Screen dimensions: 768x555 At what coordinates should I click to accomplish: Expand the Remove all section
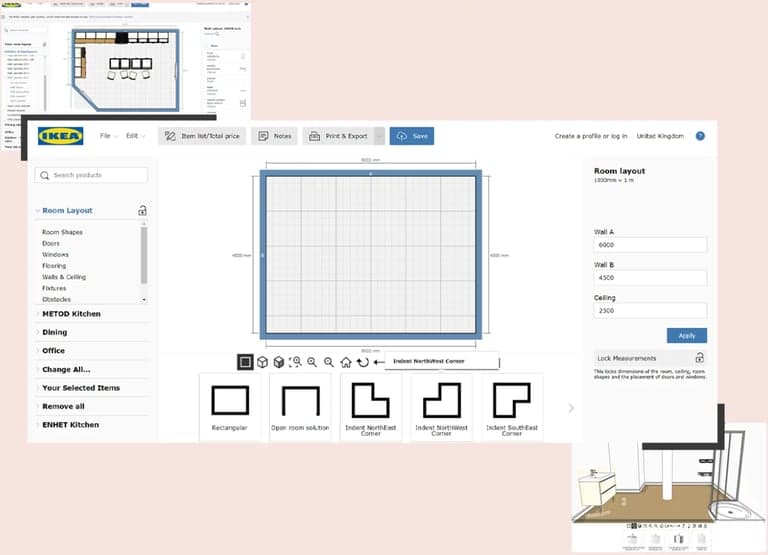[63, 407]
